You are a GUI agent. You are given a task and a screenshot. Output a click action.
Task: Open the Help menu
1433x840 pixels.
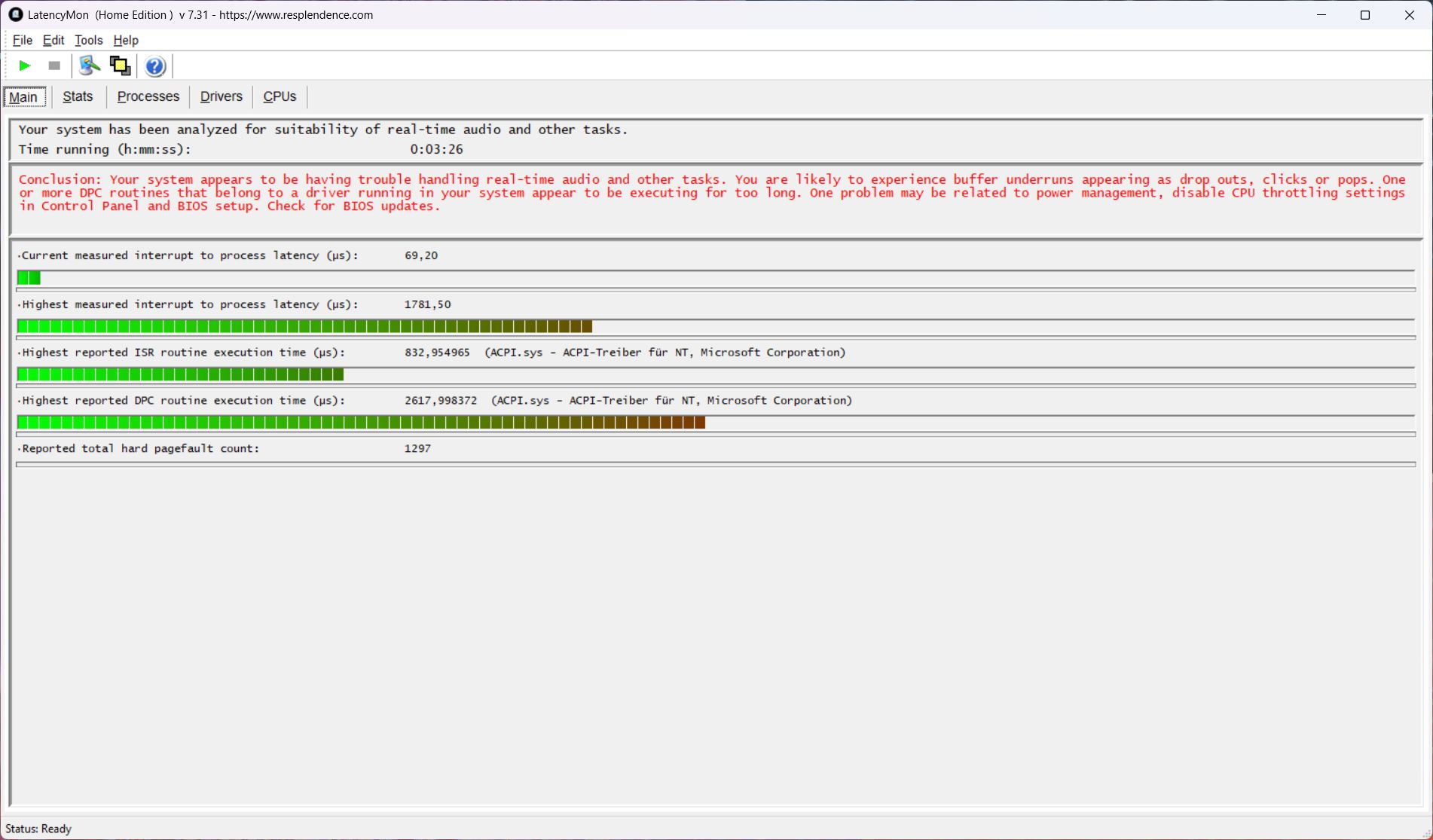pyautogui.click(x=126, y=40)
